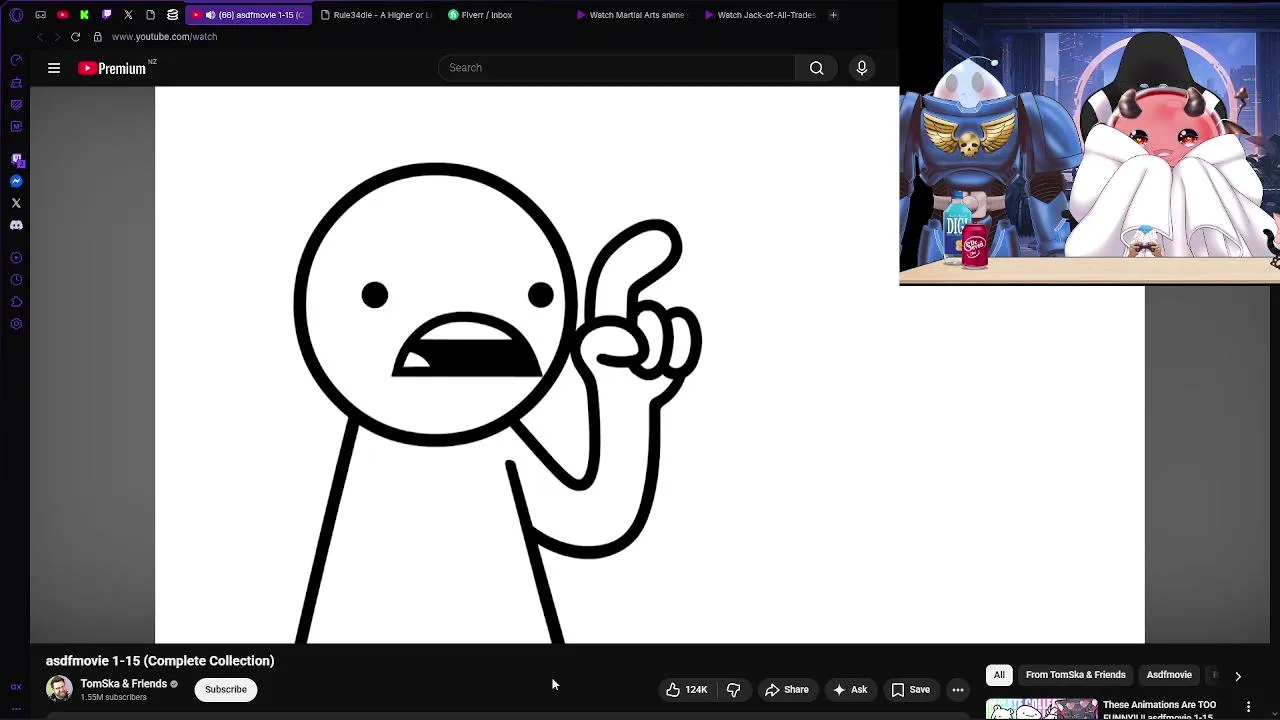Show next filter chips with arrow
Viewport: 1280px width, 720px height.
[1238, 676]
